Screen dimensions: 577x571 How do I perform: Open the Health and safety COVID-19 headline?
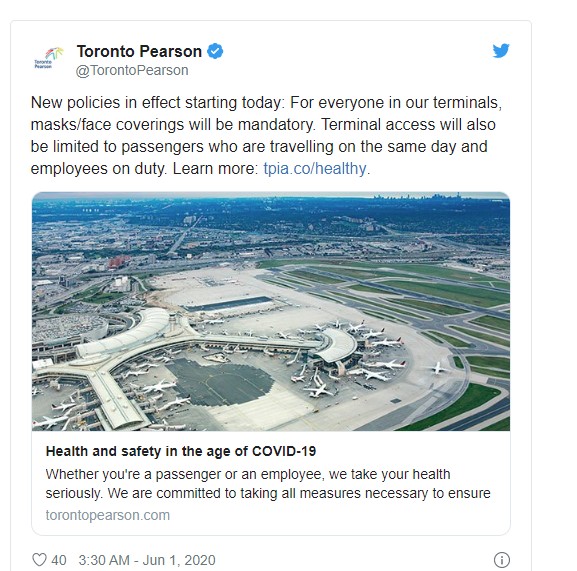coord(181,451)
